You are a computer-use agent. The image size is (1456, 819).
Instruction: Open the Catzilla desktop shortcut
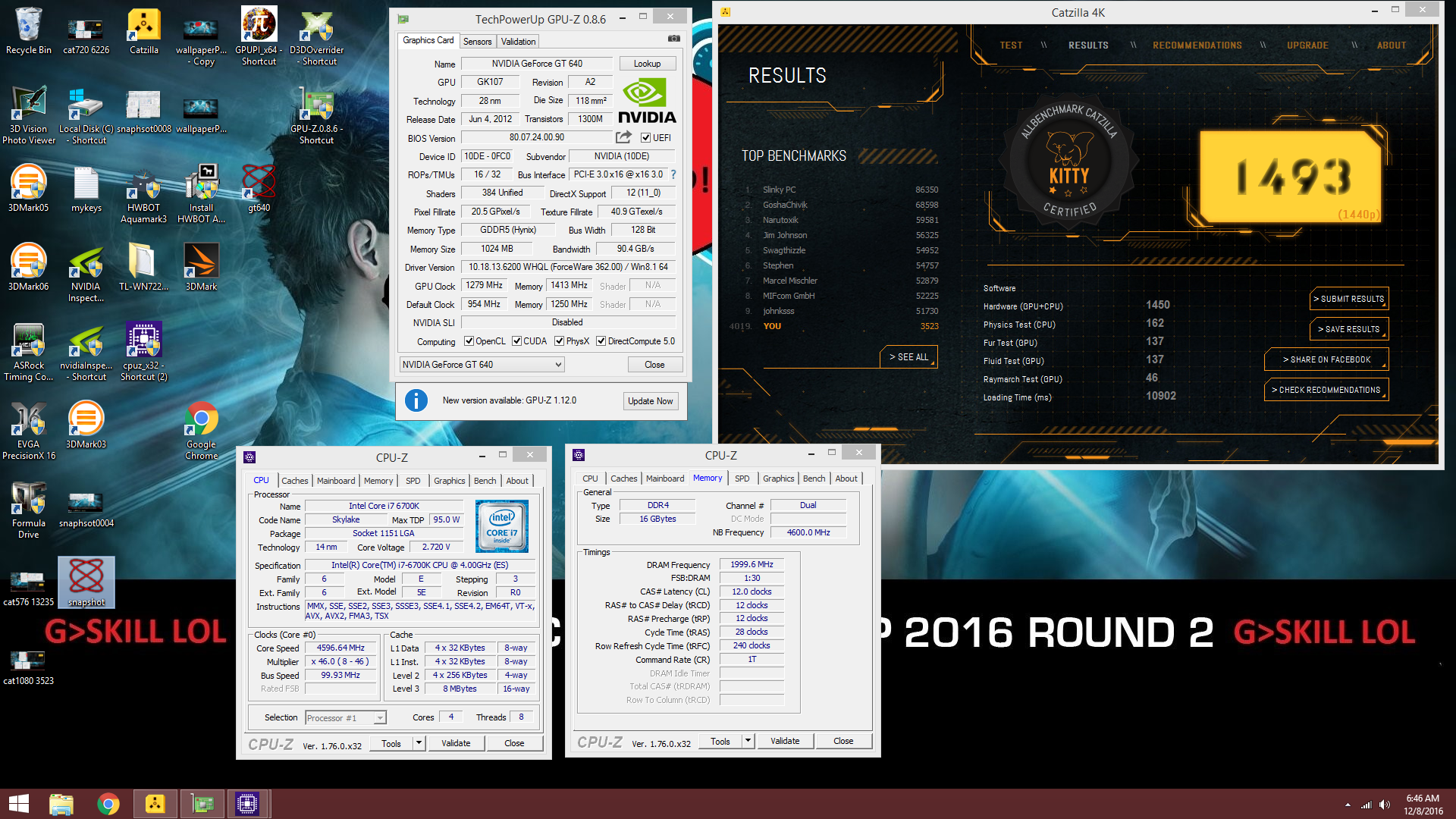point(144,30)
